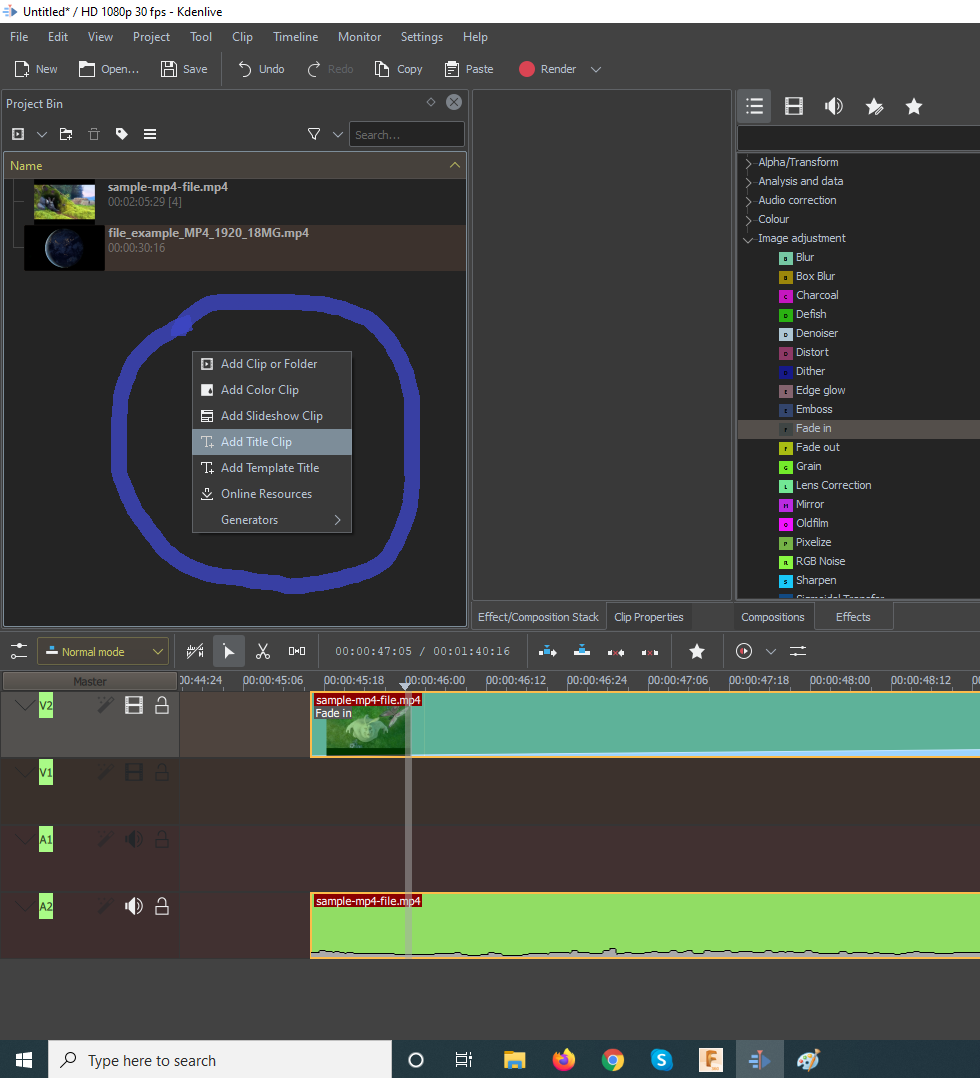Expand the Alpha/Transform effects category
Image resolution: width=980 pixels, height=1078 pixels.
(749, 163)
